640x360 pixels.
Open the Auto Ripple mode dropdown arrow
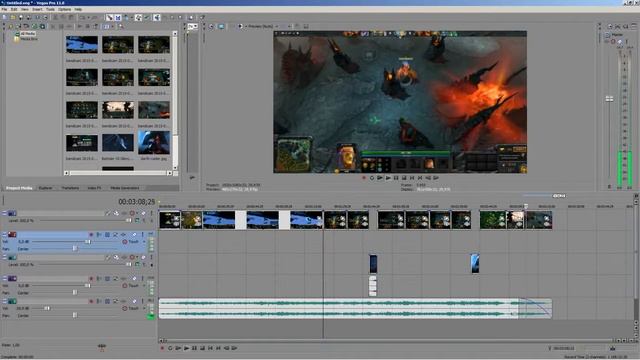click(x=132, y=18)
